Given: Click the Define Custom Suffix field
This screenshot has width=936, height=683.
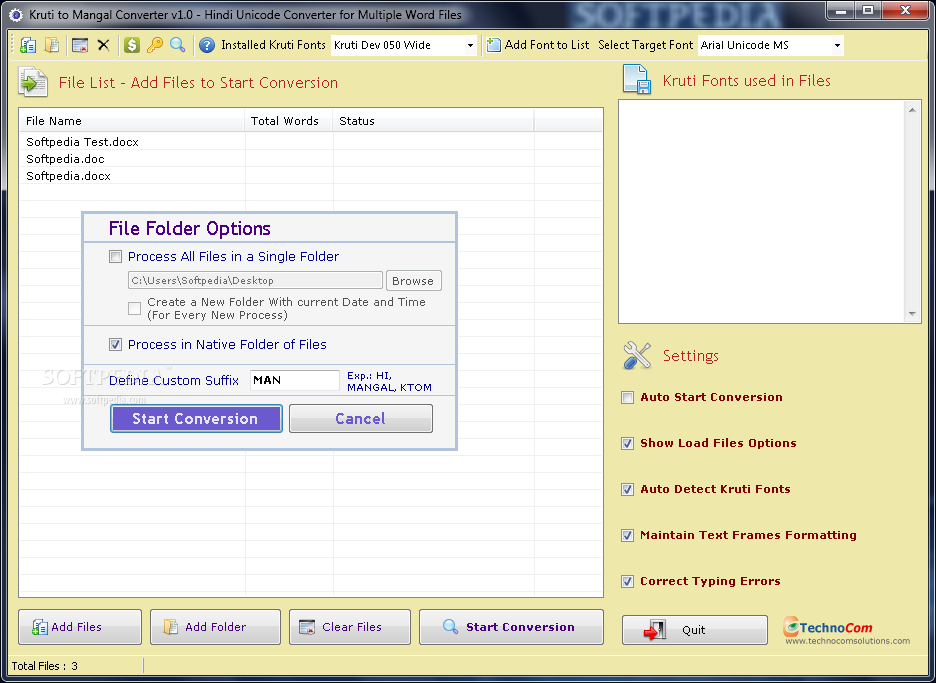Looking at the screenshot, I should tap(295, 380).
